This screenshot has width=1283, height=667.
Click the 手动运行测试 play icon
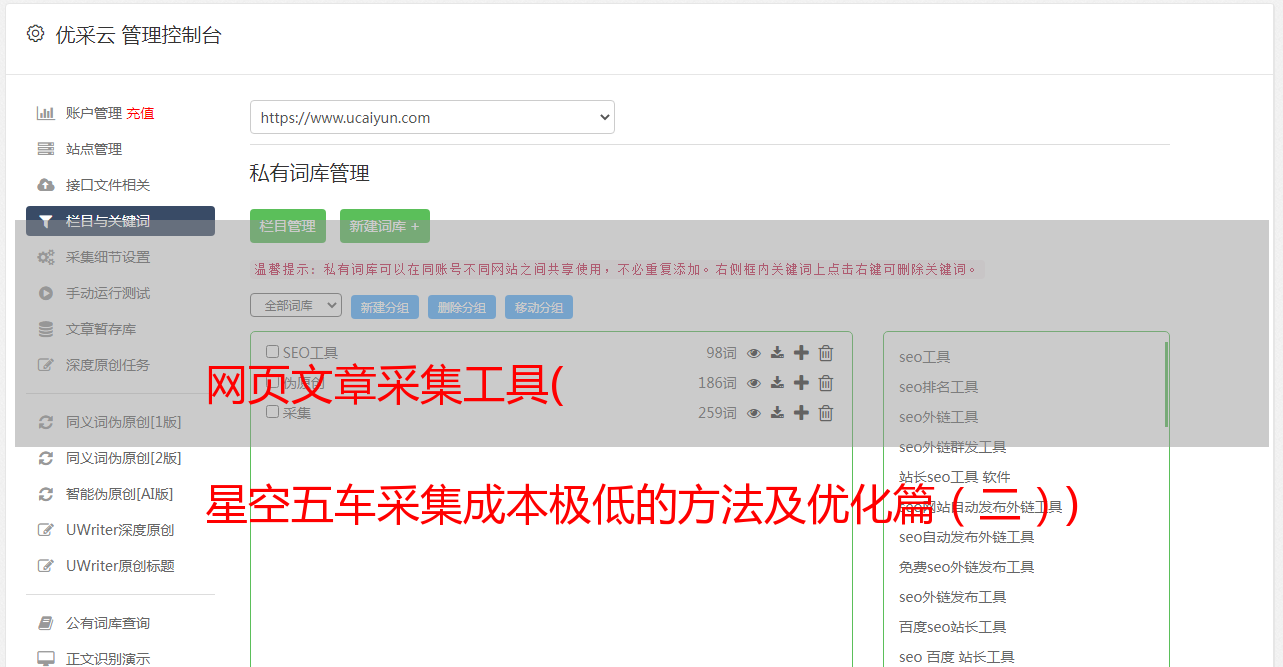point(46,293)
